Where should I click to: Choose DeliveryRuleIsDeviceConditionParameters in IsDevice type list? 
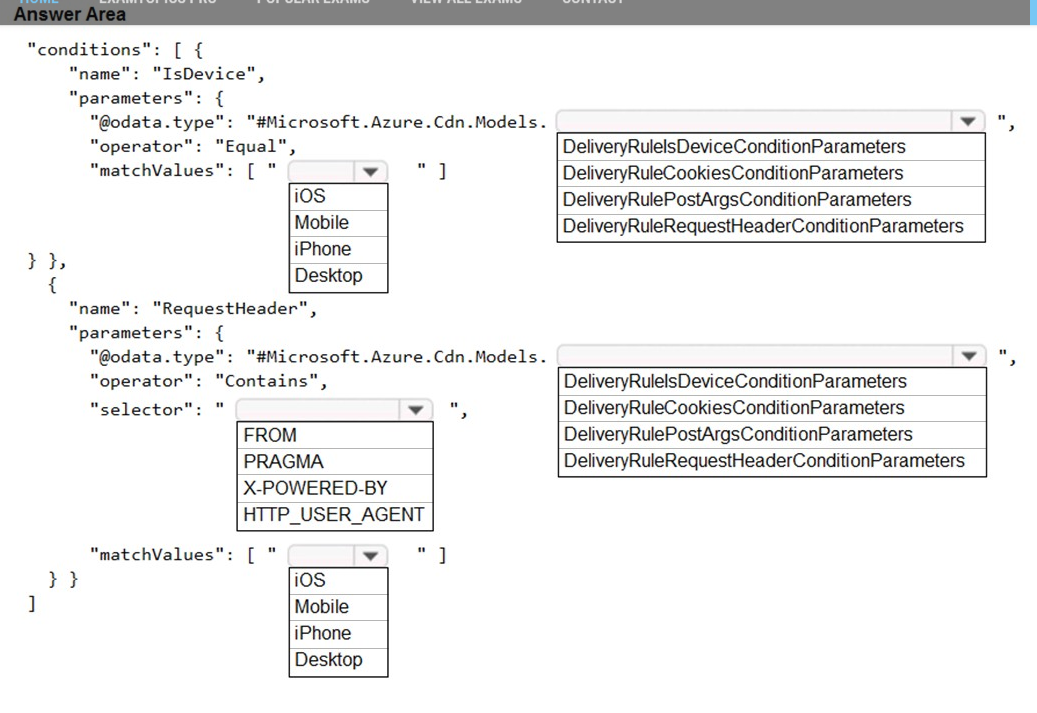771,147
